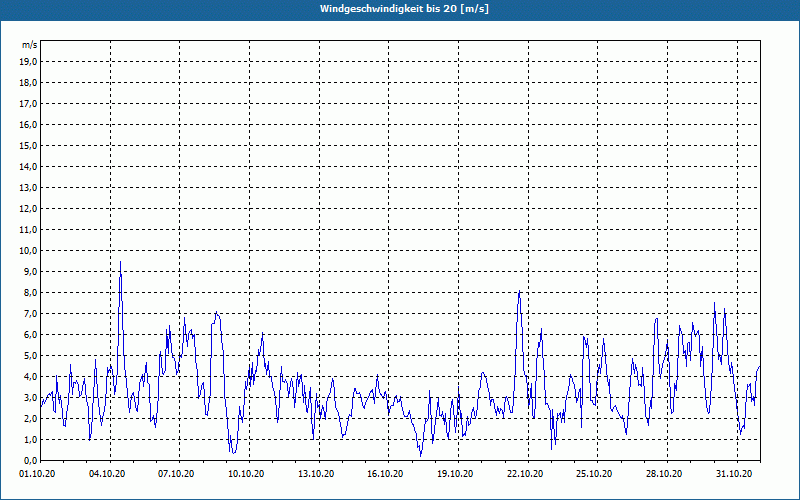Click the y-axis label 5,0

coord(31,356)
